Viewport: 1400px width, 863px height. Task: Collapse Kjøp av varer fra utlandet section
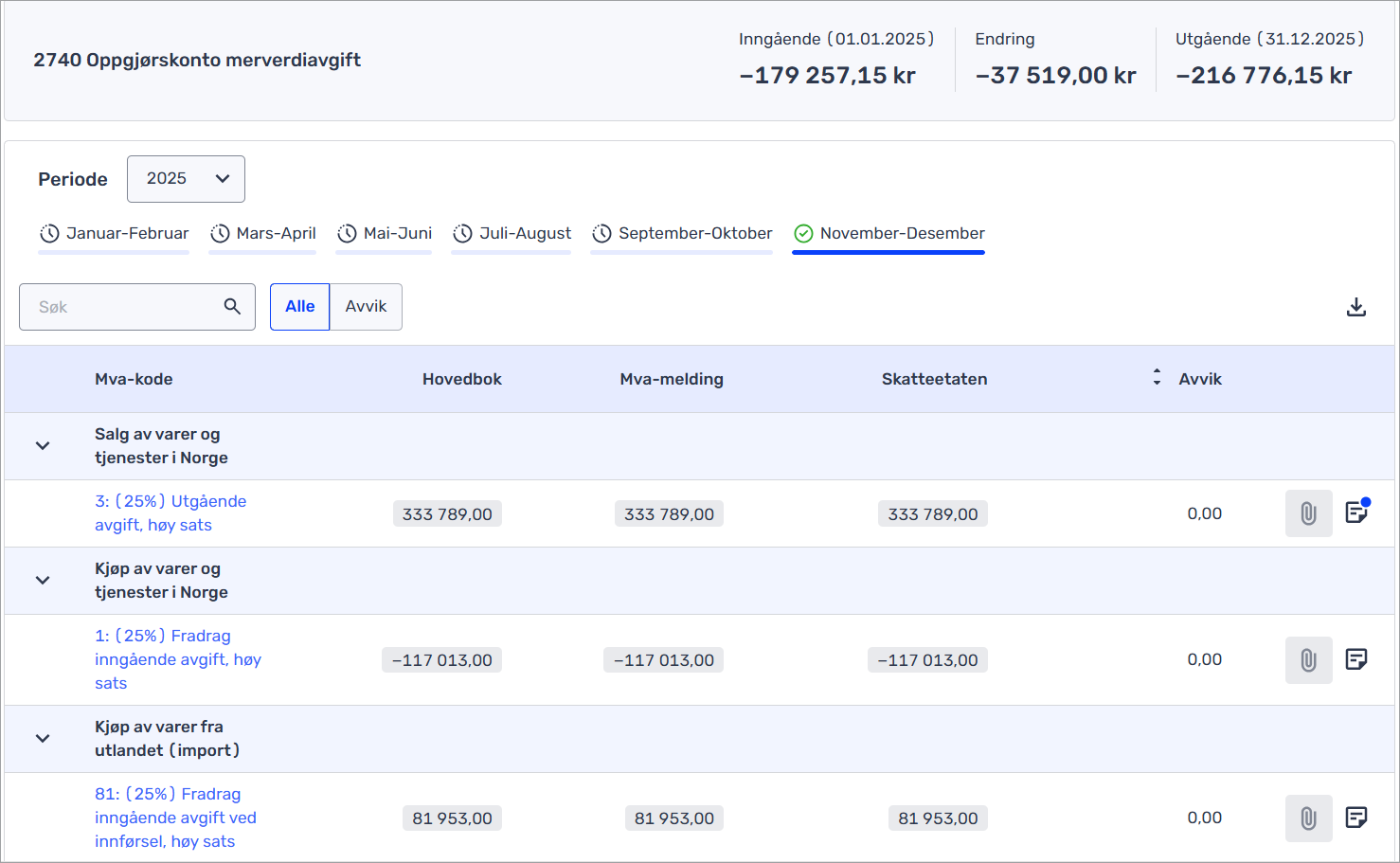click(43, 739)
